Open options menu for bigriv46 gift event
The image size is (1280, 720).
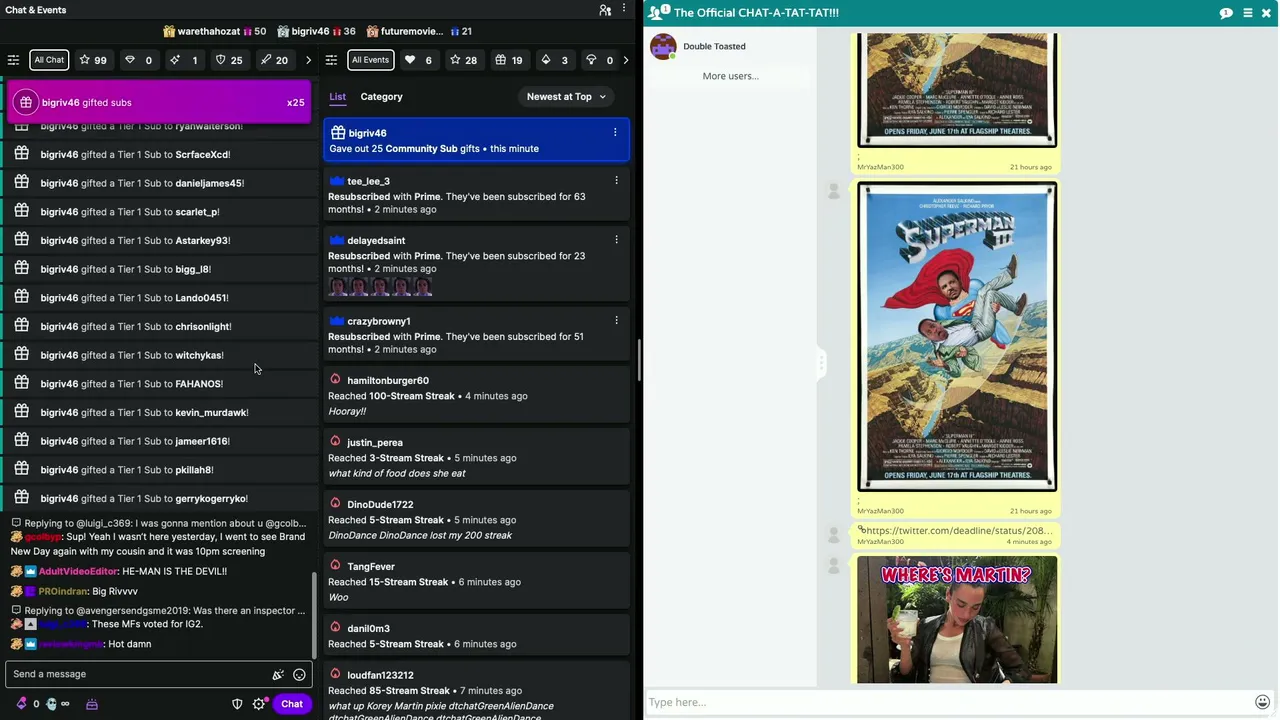click(x=615, y=132)
